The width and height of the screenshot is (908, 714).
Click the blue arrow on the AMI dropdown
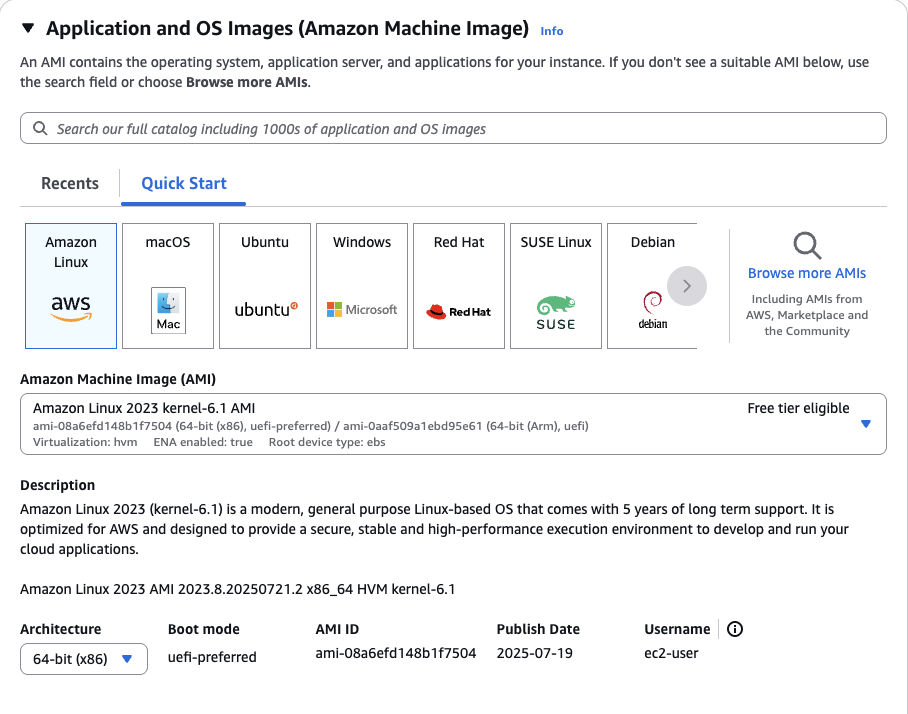tap(866, 424)
